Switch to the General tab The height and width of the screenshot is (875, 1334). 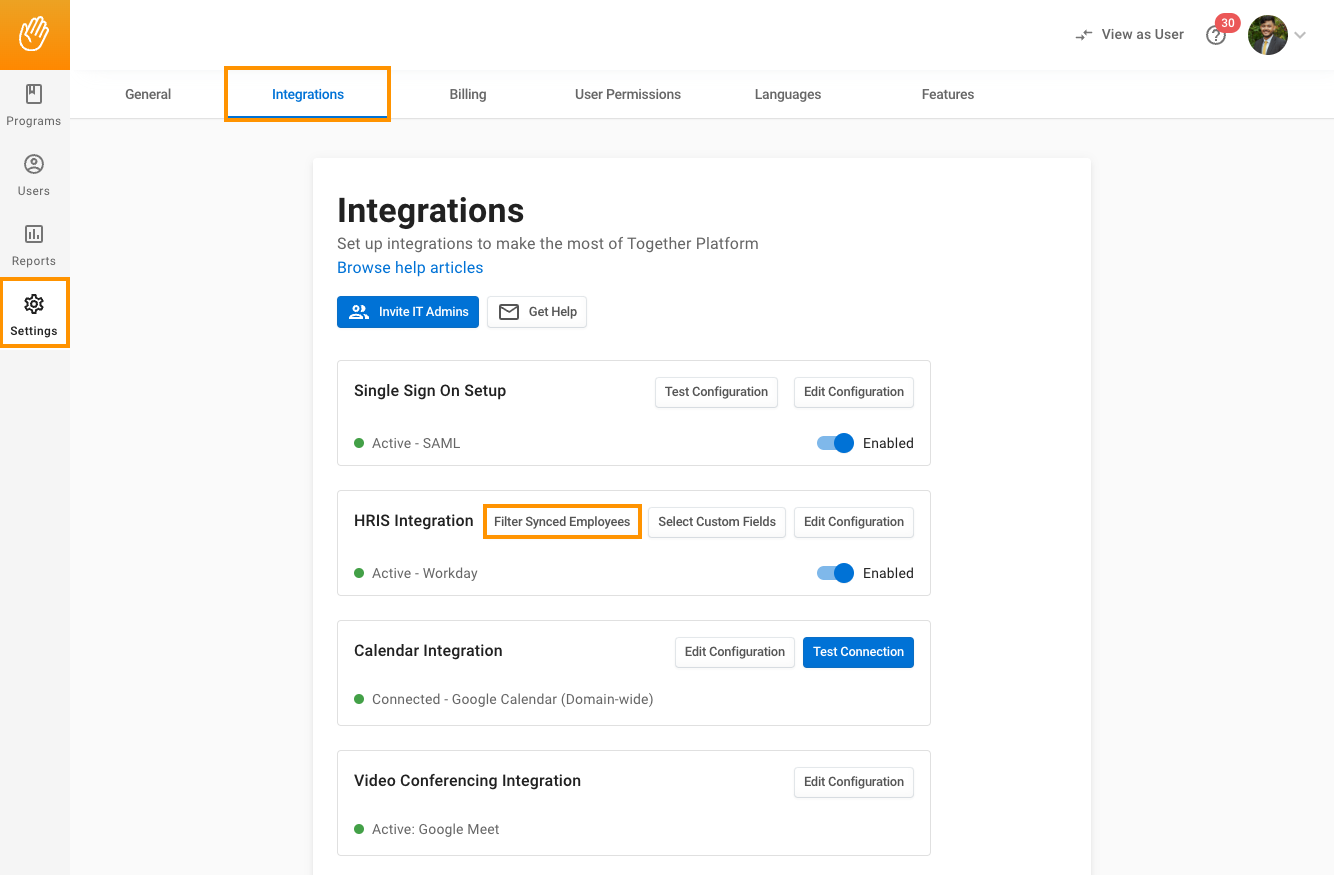[x=148, y=94]
